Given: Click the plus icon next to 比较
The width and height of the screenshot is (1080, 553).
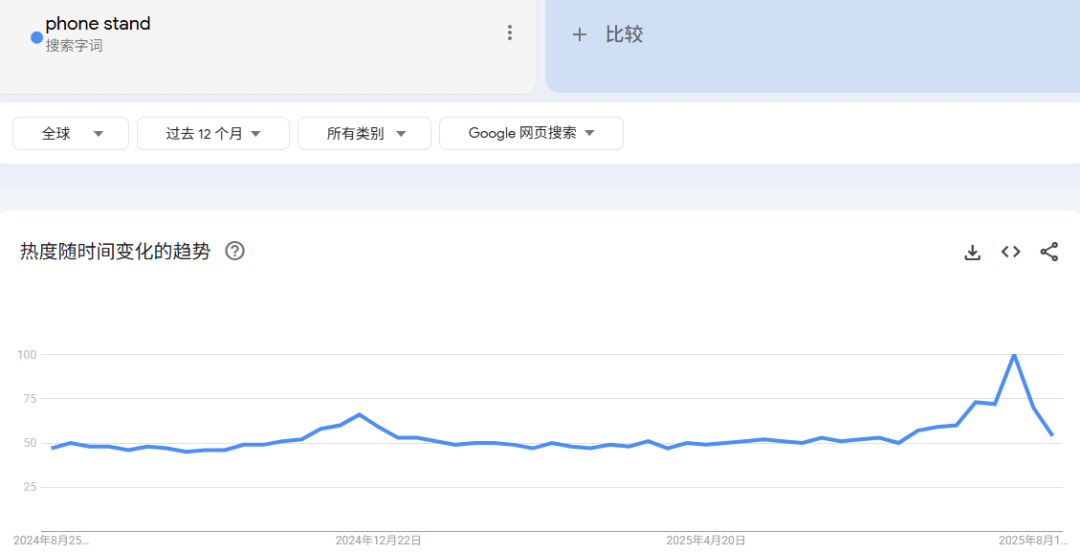Looking at the screenshot, I should [x=579, y=34].
